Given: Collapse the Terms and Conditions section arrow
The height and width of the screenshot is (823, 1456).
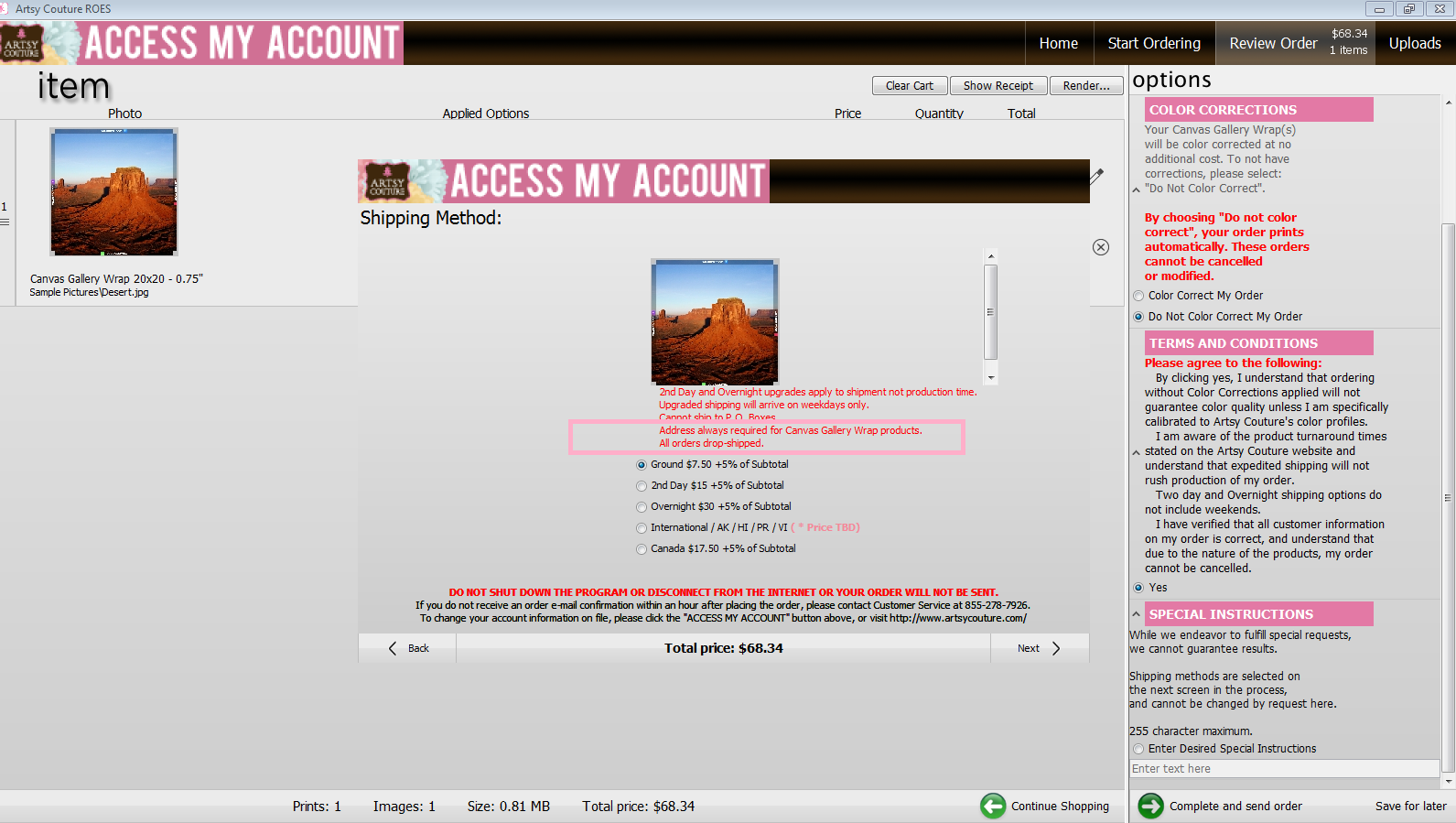Looking at the screenshot, I should (1137, 452).
